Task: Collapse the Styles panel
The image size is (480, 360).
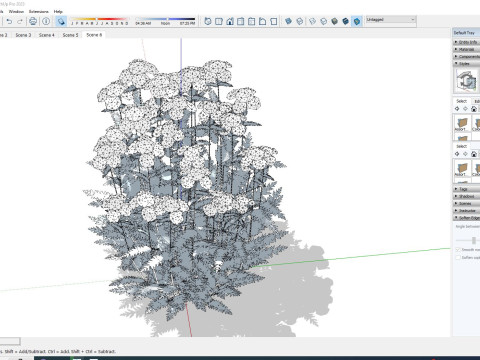Action: [x=467, y=63]
